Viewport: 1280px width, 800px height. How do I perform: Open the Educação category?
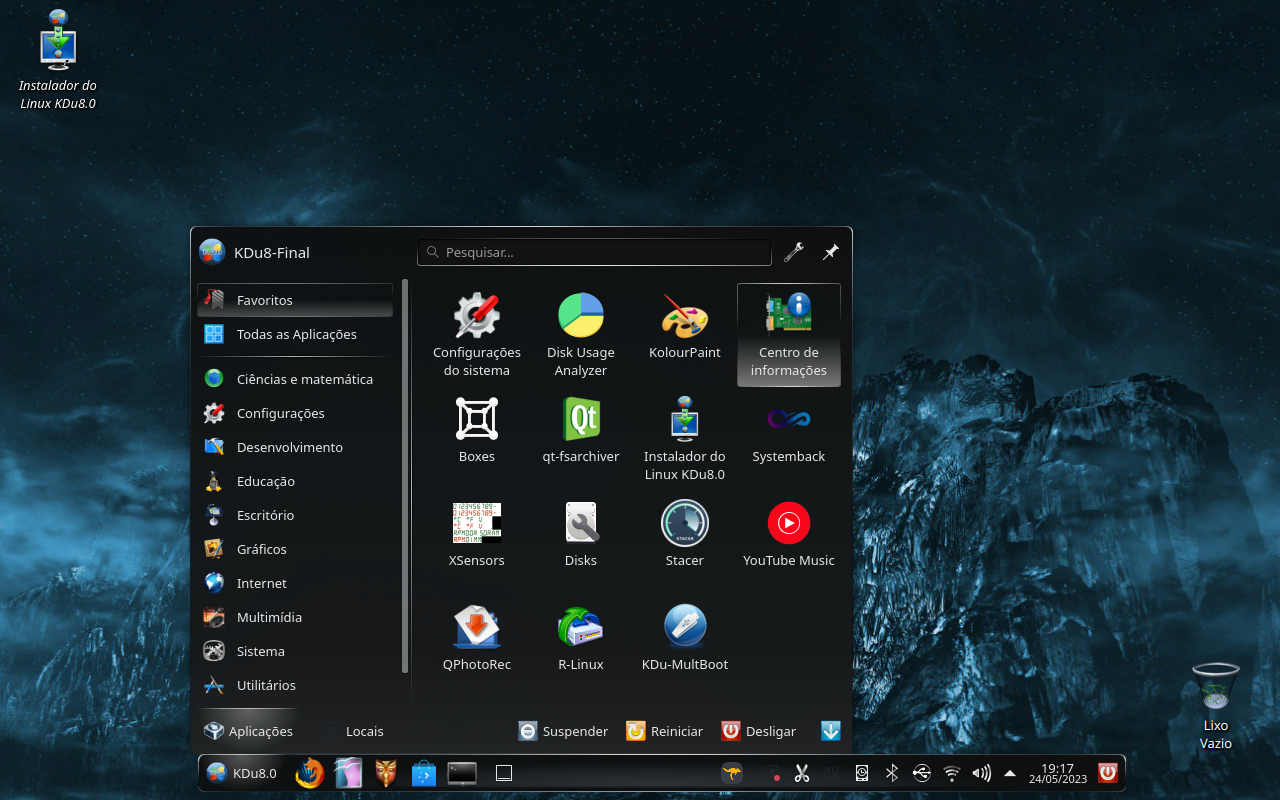(295, 481)
